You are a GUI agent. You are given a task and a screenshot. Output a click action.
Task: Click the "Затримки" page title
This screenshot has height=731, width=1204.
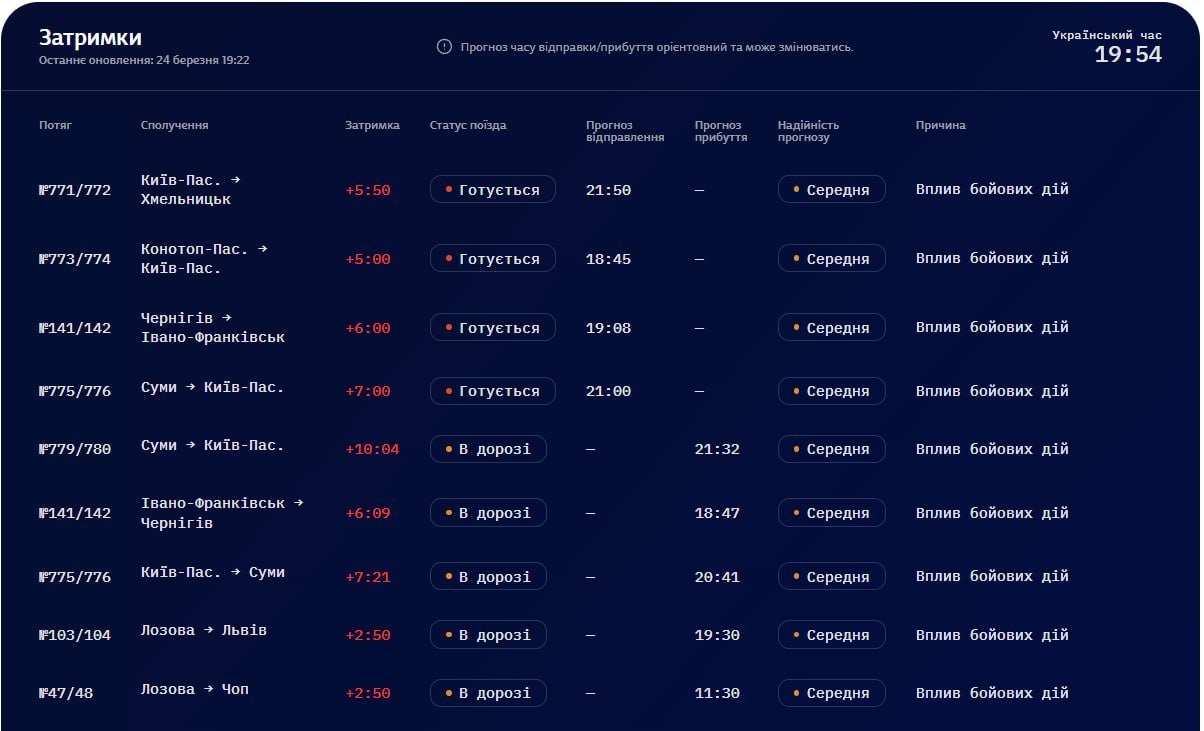pos(90,38)
